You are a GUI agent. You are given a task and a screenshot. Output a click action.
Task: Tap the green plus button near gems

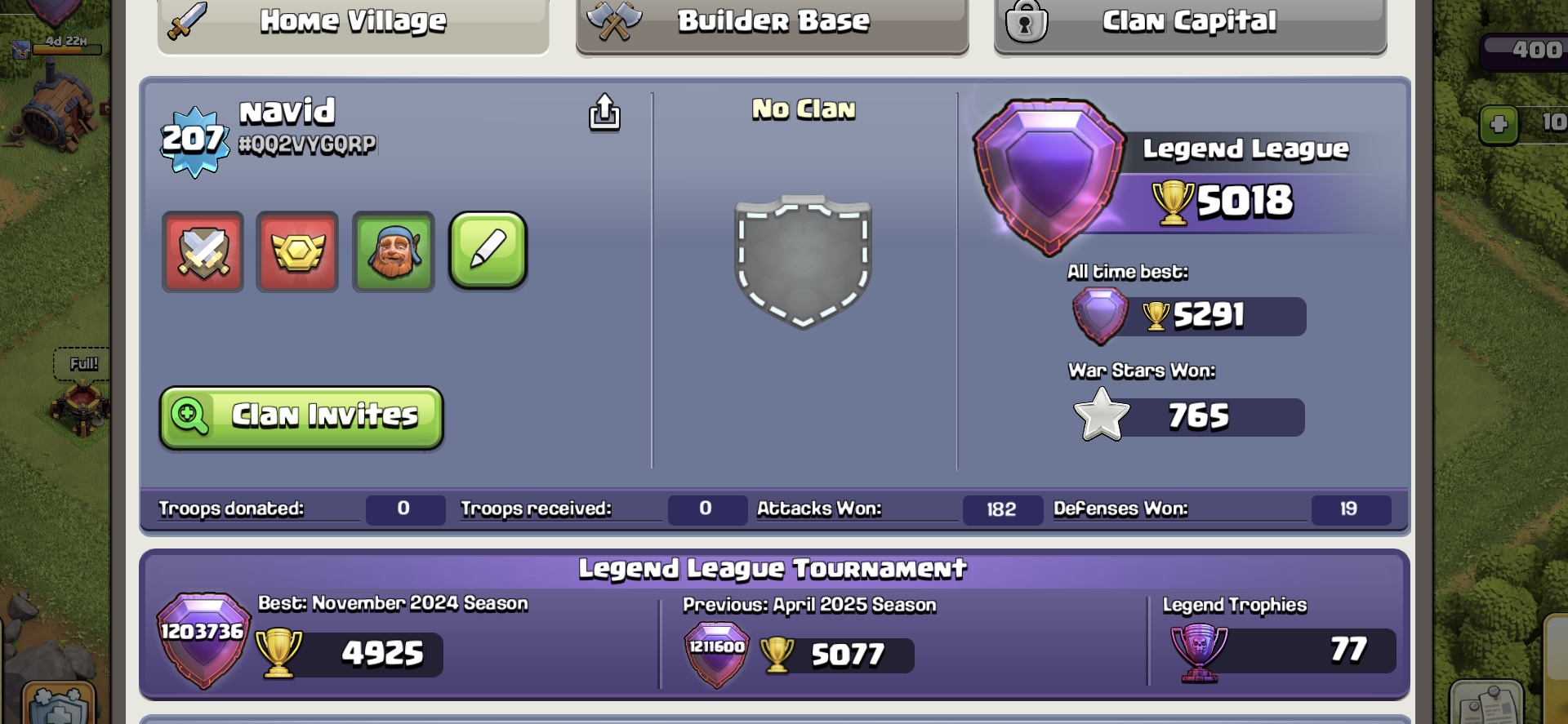pyautogui.click(x=1499, y=125)
